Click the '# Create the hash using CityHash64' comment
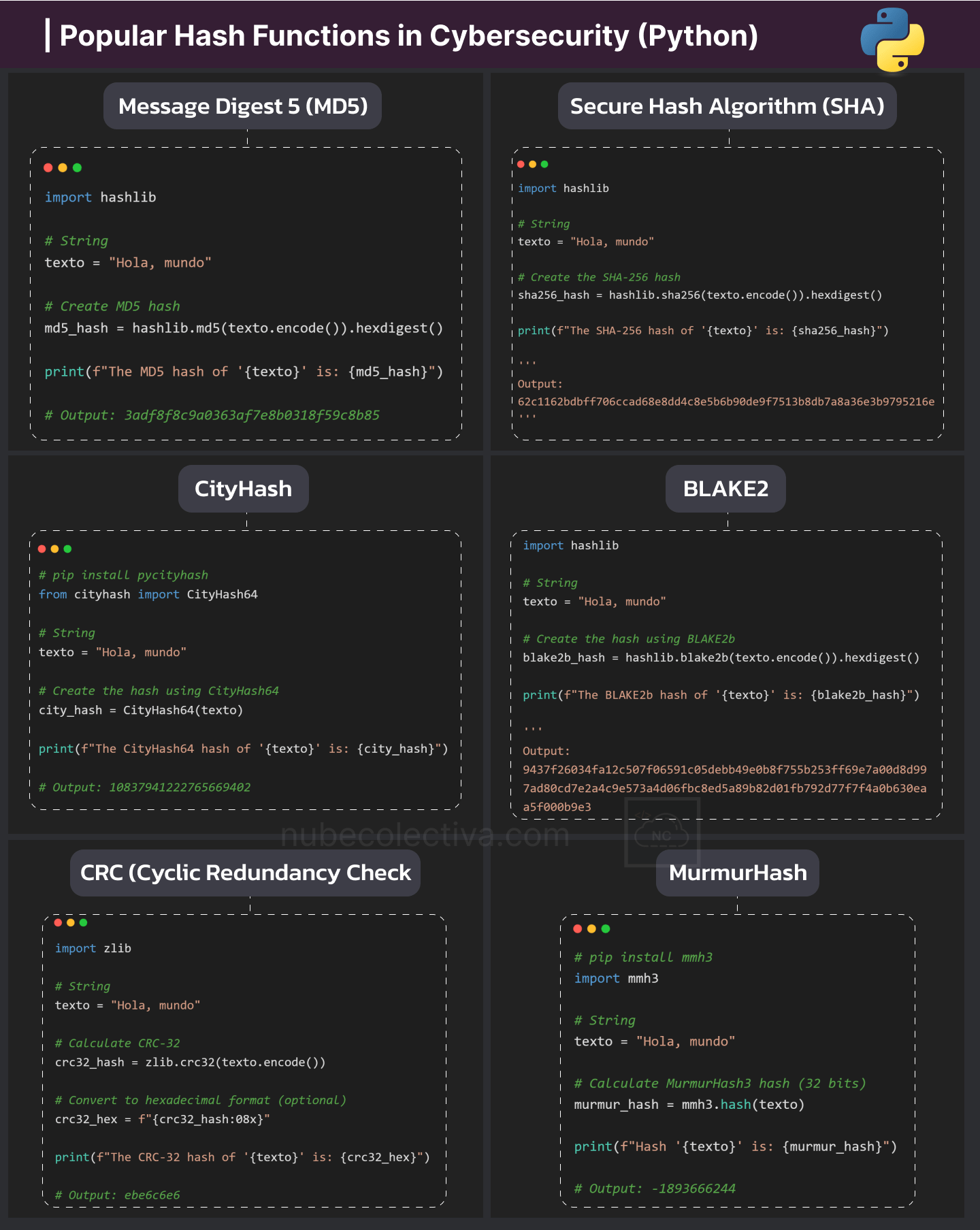980x1230 pixels. point(159,691)
